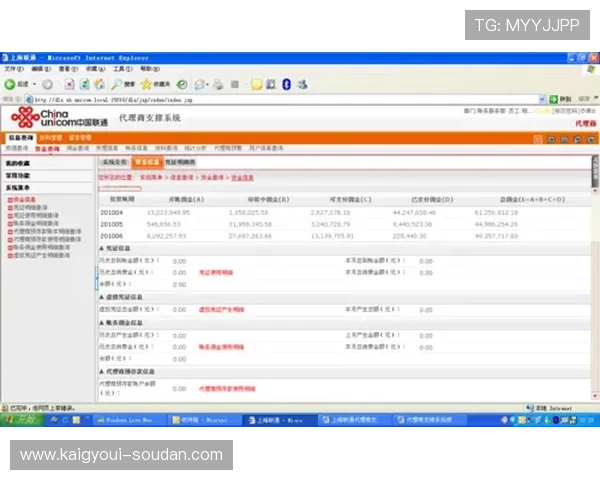The width and height of the screenshot is (600, 480).
Task: Collapse the 虚拟凭证信息 section triangle
Action: (101, 297)
